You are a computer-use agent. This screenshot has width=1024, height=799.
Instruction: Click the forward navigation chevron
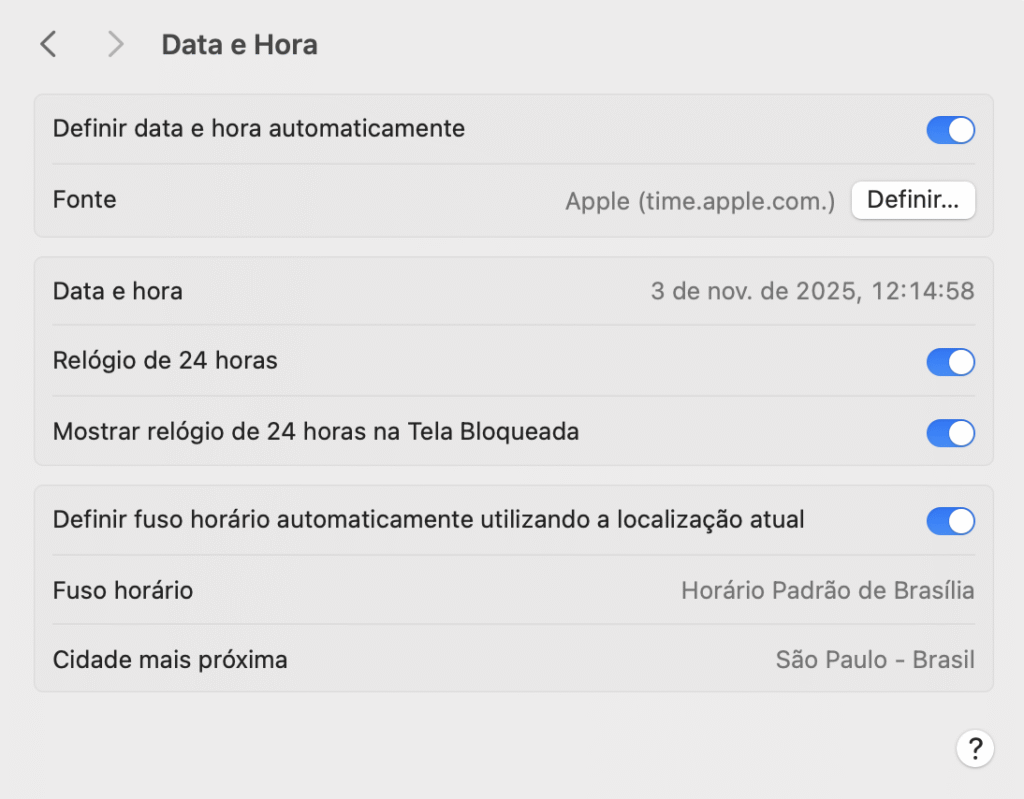pyautogui.click(x=115, y=44)
